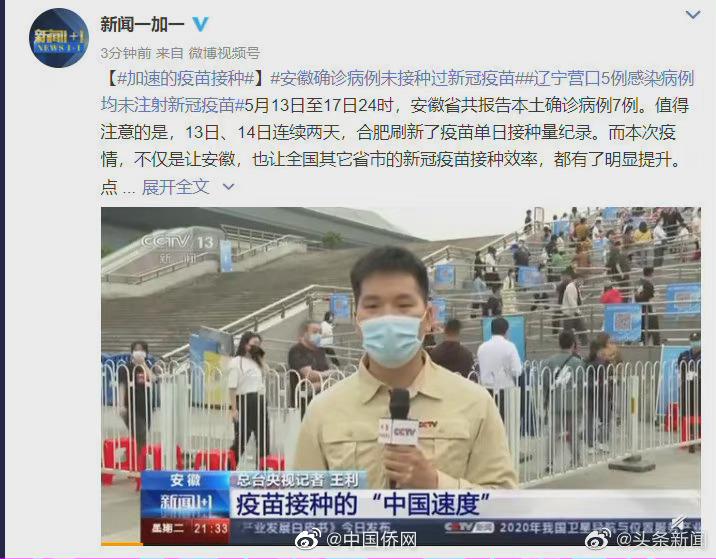Viewport: 716px width, 559px height.
Task: Open the 新闻一加一 profile avatar
Action: pos(59,38)
